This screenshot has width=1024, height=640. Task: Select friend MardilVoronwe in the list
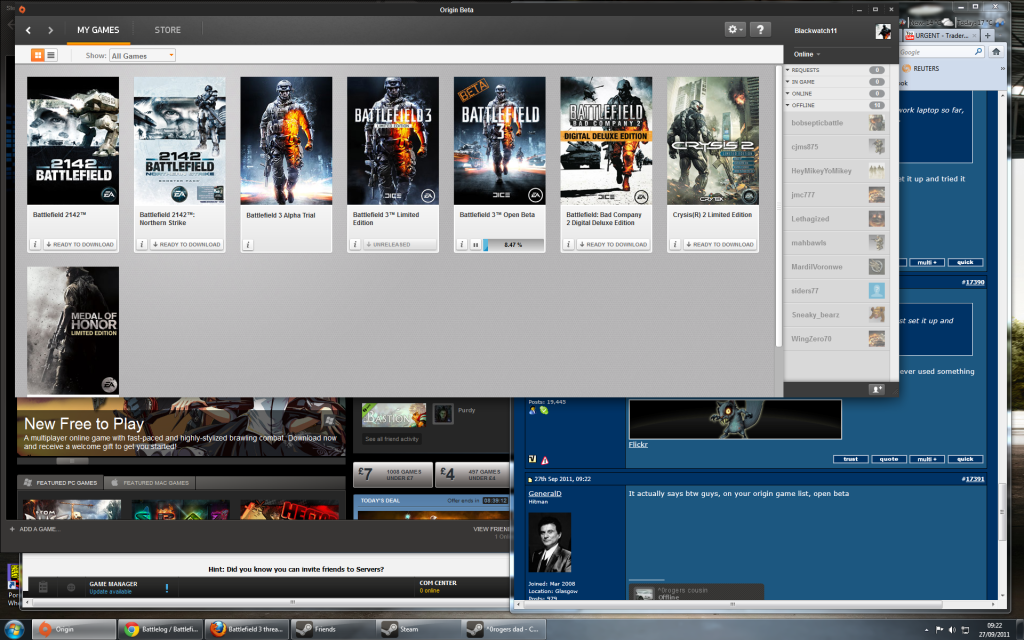(x=837, y=266)
